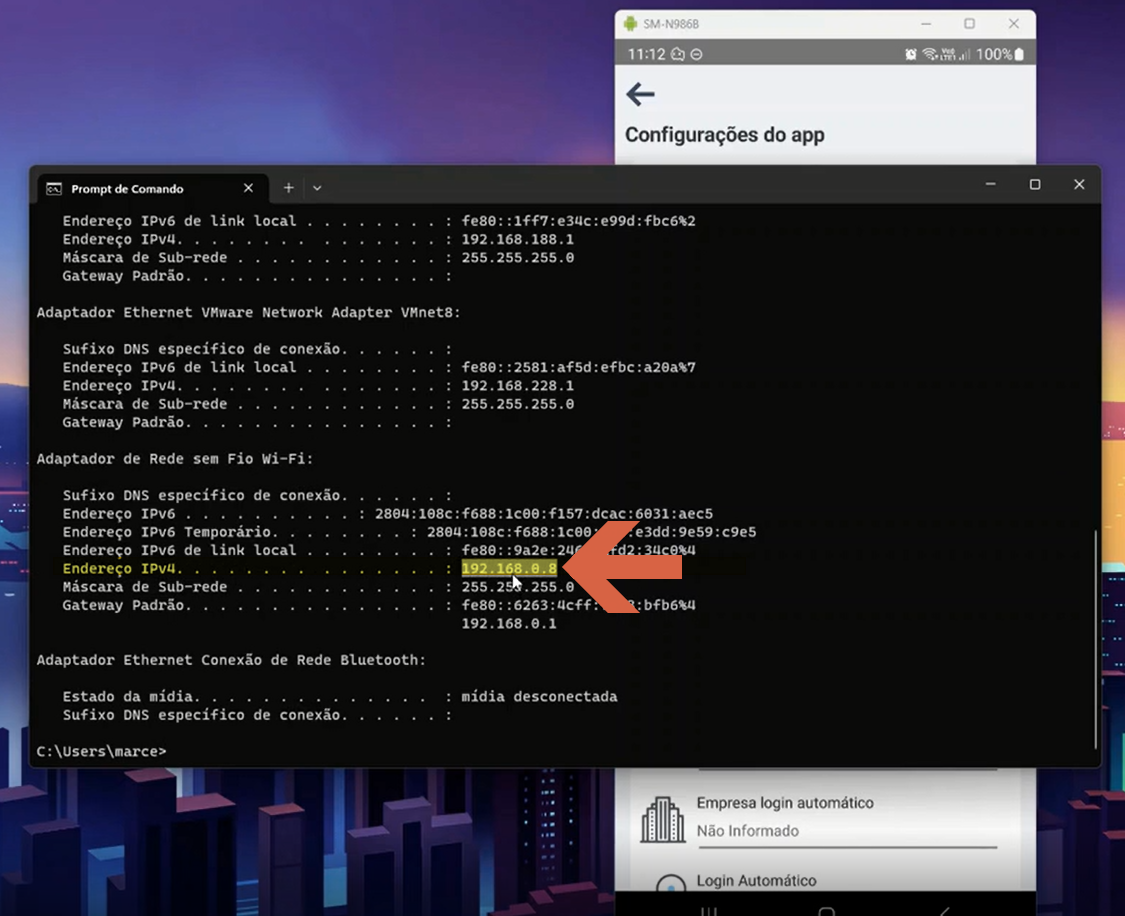Minimize the Command Prompt window
Screen dimensions: 1125x916
click(990, 184)
